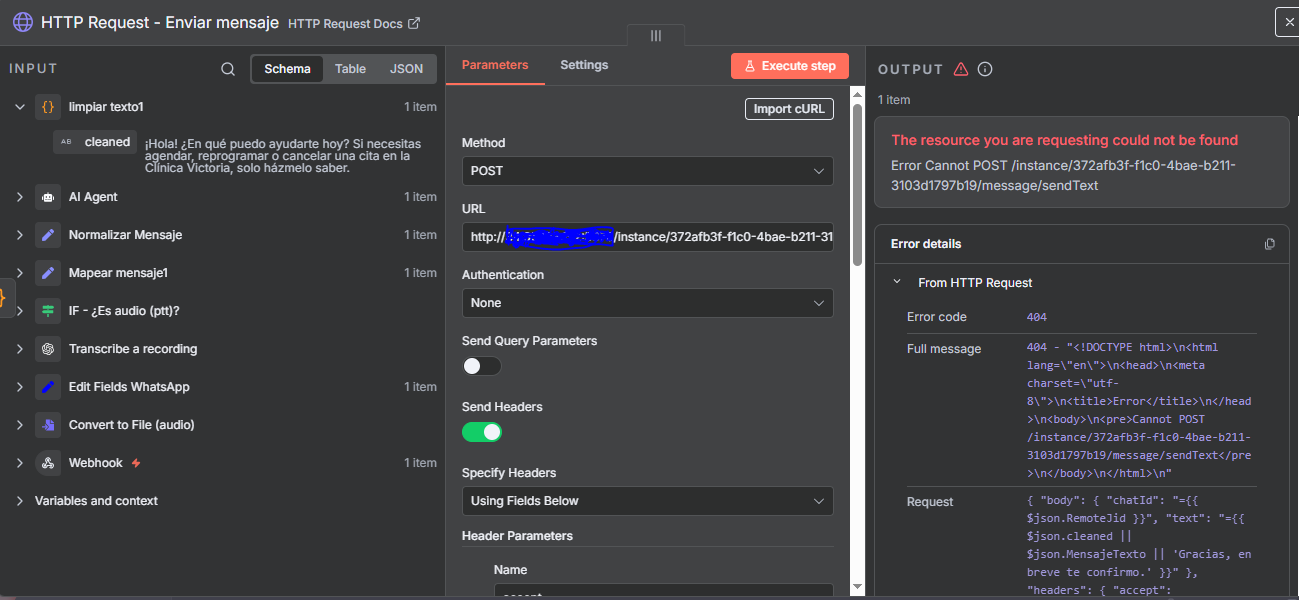The width and height of the screenshot is (1299, 600).
Task: Enable the Send Query Parameters toggle
Action: pos(481,366)
